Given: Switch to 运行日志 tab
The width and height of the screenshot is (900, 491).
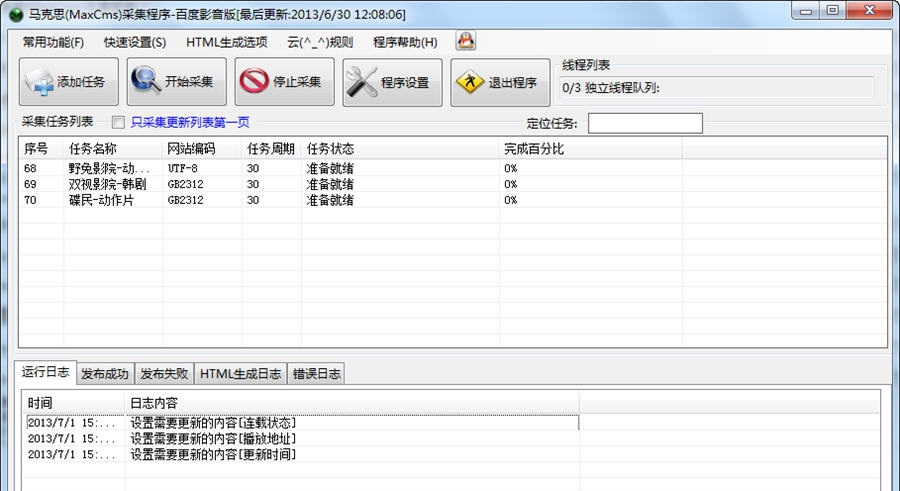Looking at the screenshot, I should pos(45,372).
